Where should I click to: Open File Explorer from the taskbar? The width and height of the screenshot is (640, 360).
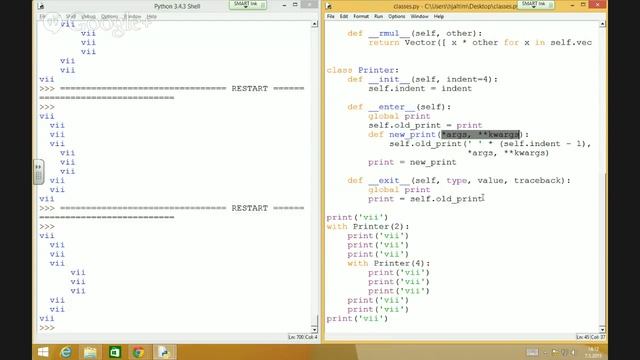pyautogui.click(x=90, y=352)
